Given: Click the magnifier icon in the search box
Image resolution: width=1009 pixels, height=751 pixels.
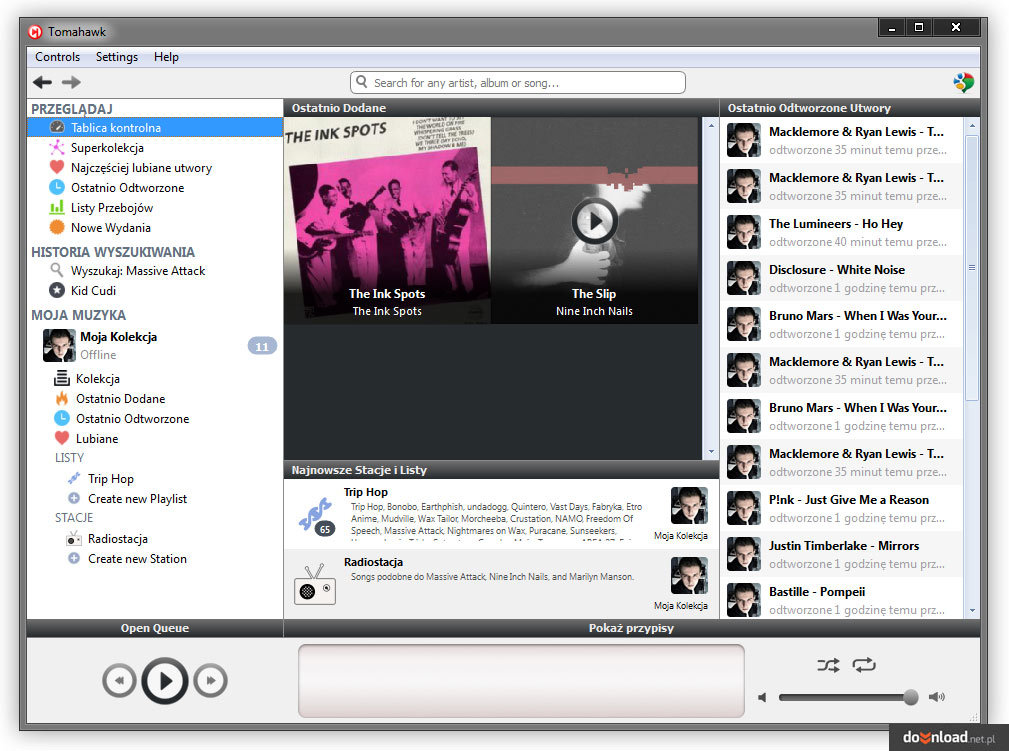Looking at the screenshot, I should [362, 82].
